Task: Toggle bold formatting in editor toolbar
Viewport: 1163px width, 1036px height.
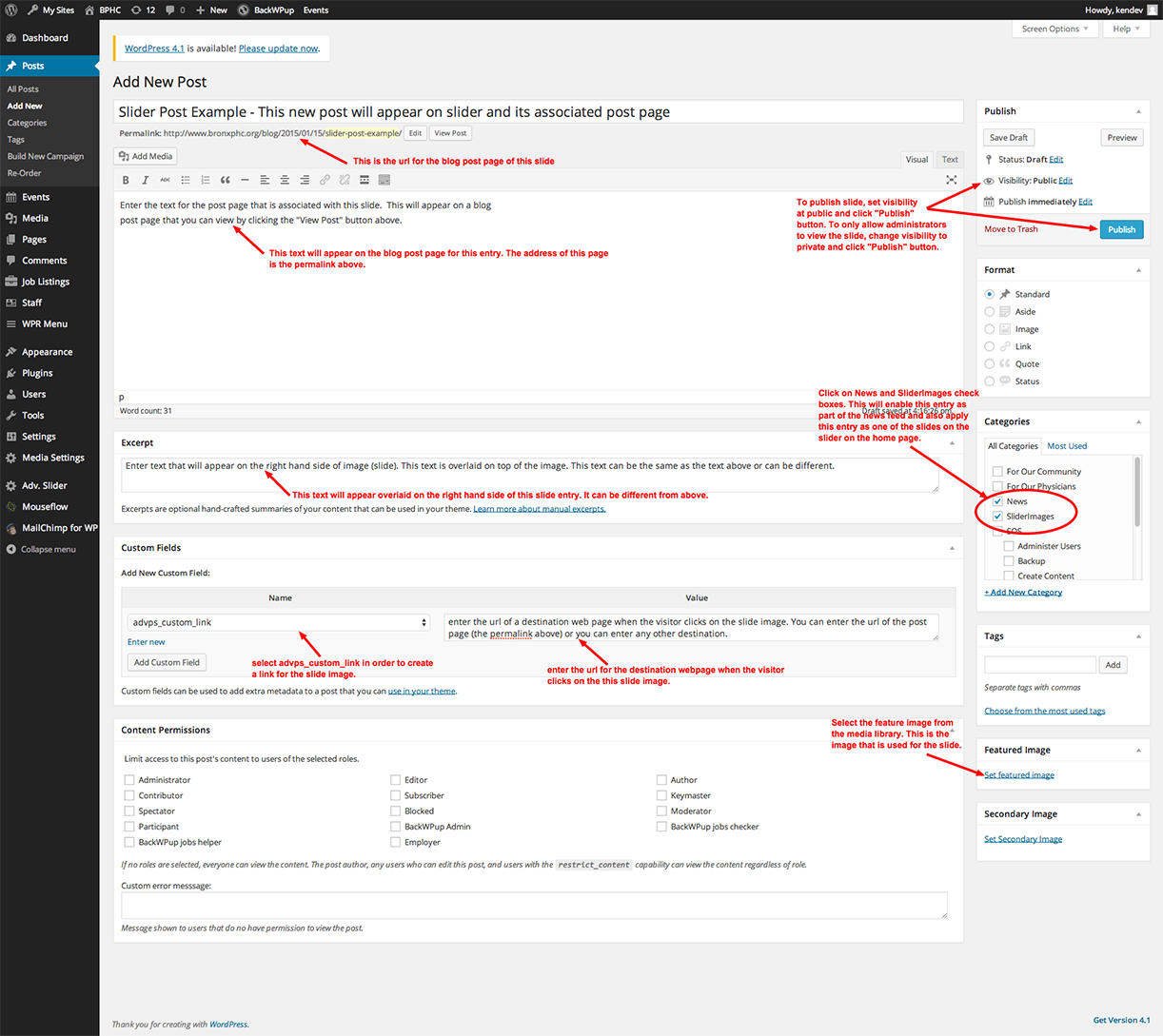Action: [x=126, y=180]
